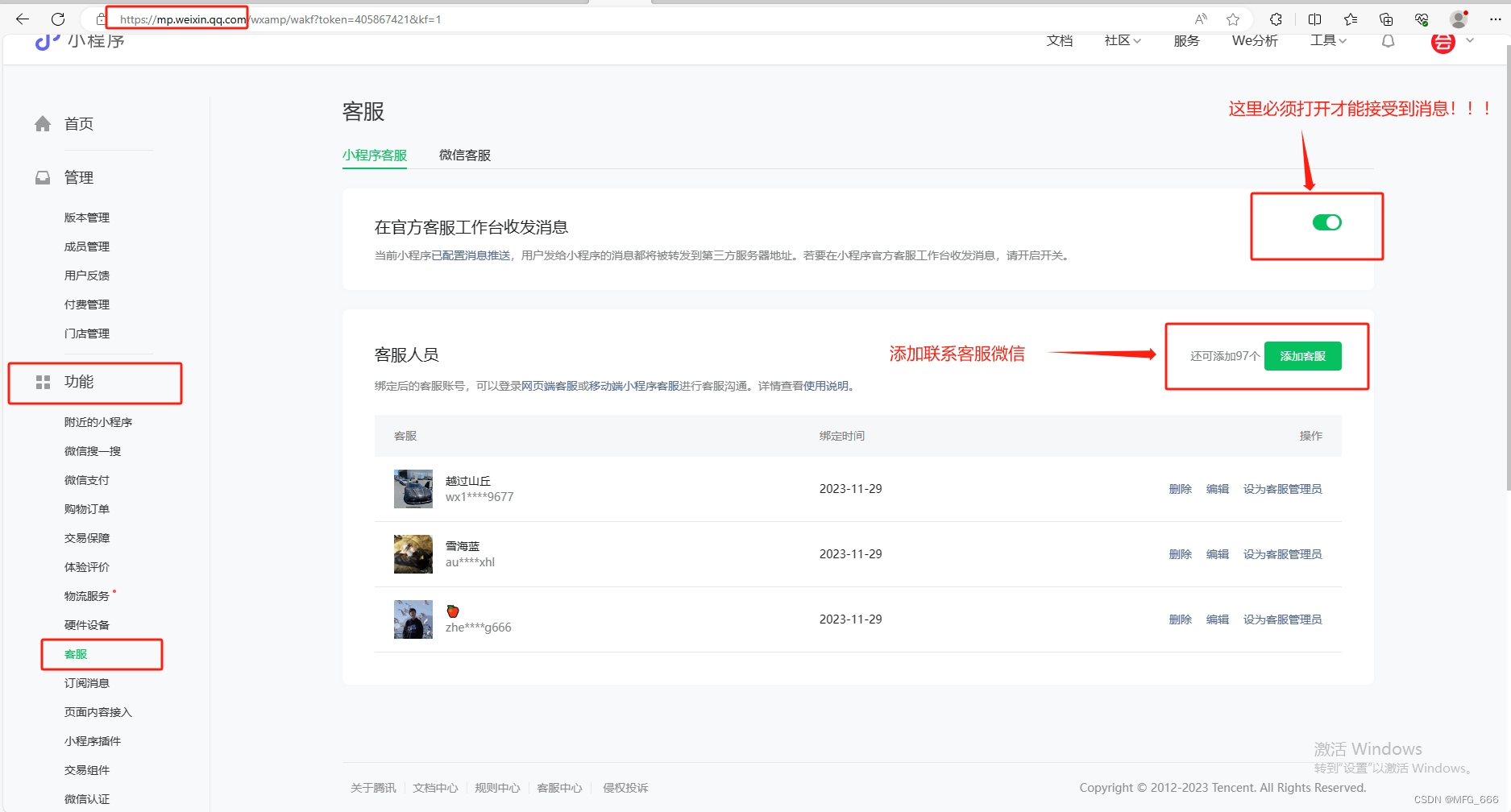This screenshot has height=812, width=1511.
Task: Click the red account avatar icon
Action: coord(1443,43)
